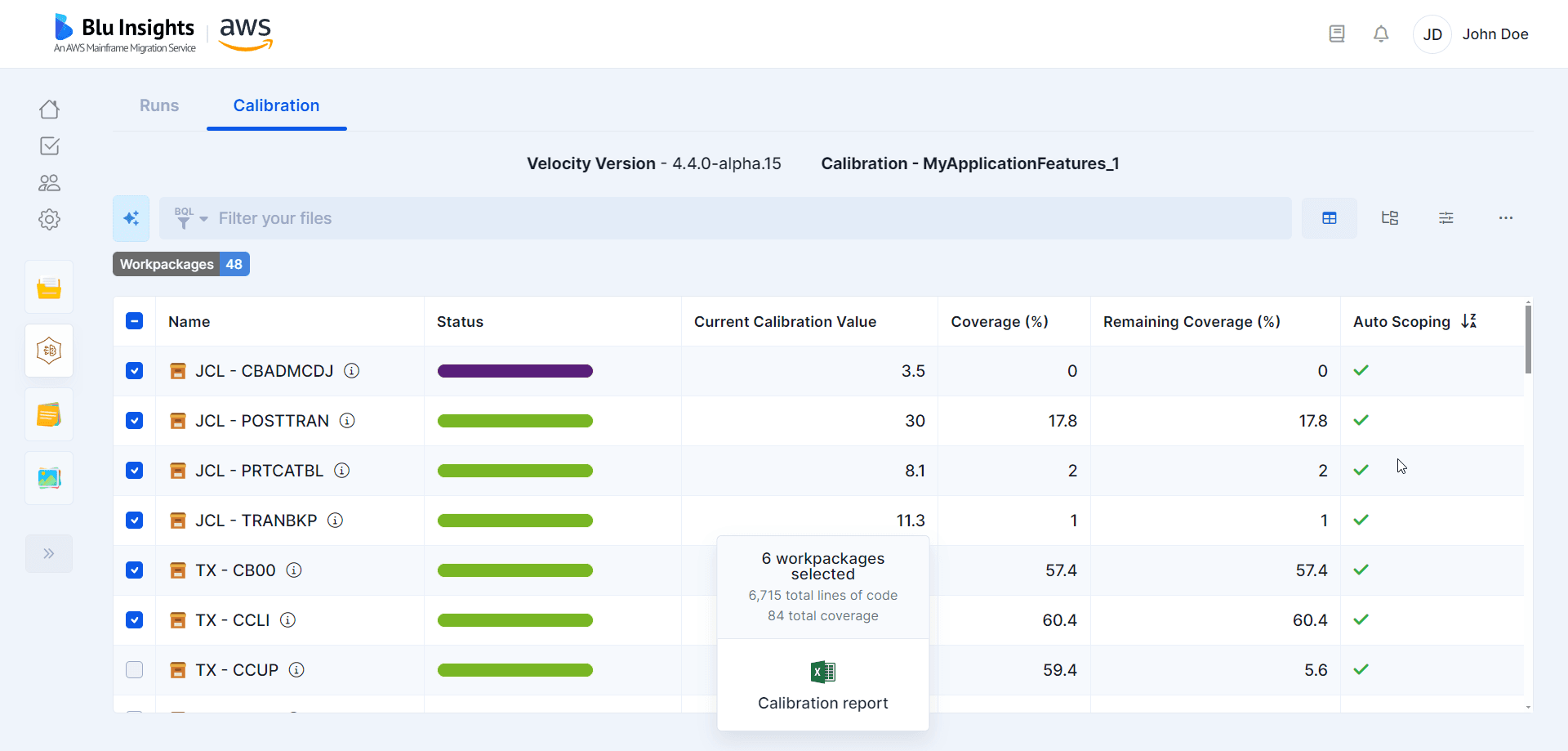Click the JCL - POSTTRAN name

(x=262, y=421)
